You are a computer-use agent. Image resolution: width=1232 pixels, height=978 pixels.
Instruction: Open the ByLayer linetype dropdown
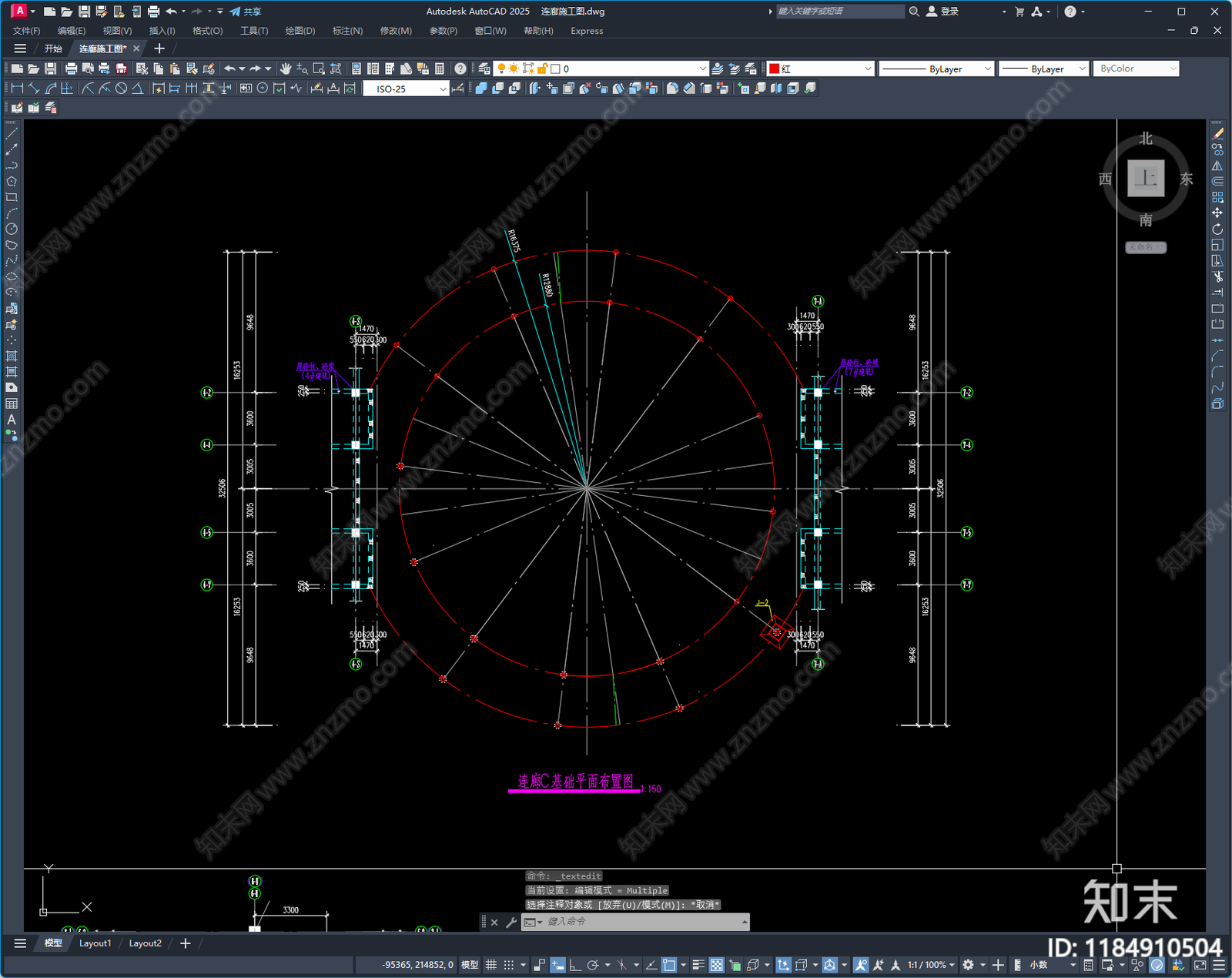pyautogui.click(x=936, y=69)
